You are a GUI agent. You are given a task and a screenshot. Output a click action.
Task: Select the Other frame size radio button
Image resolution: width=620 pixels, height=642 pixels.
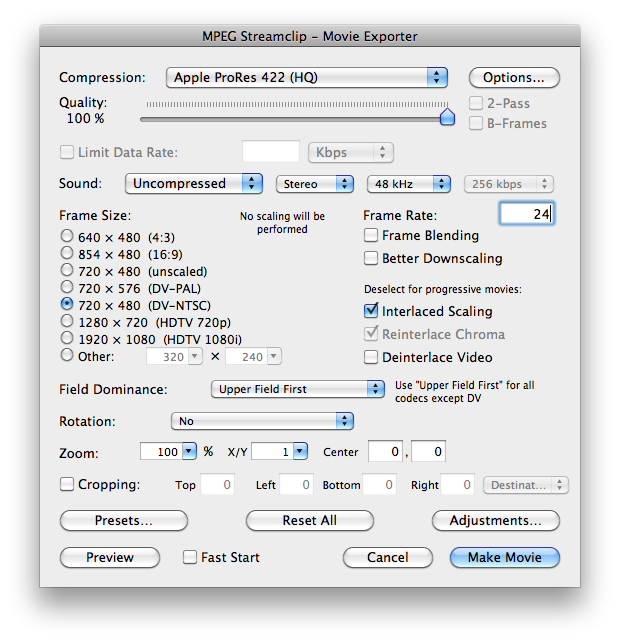[67, 355]
